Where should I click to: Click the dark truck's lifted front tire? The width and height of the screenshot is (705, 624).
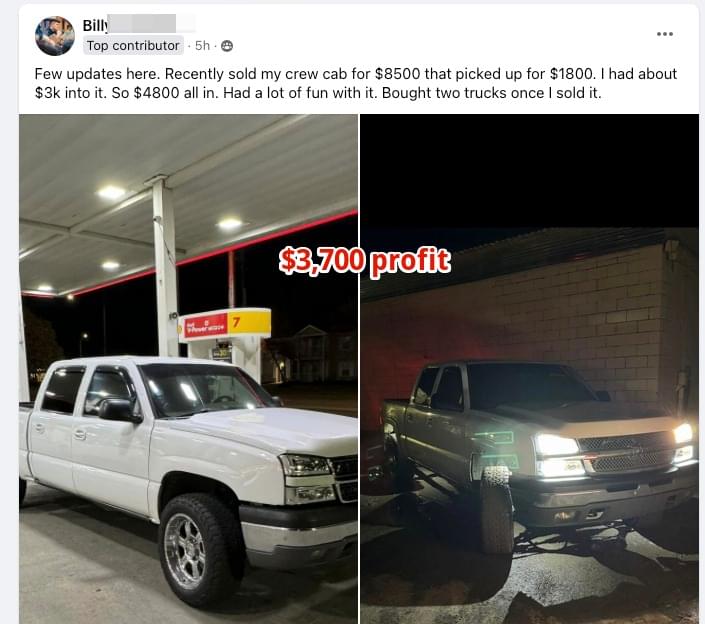point(497,509)
